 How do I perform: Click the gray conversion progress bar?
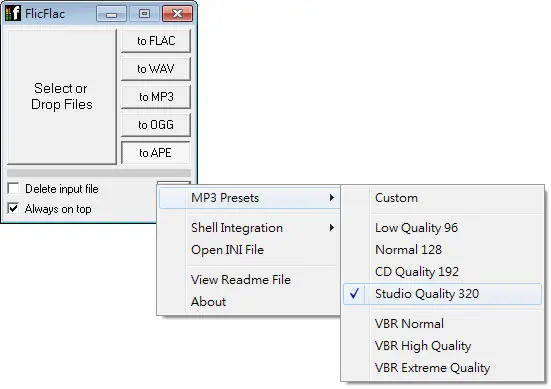pyautogui.click(x=99, y=173)
